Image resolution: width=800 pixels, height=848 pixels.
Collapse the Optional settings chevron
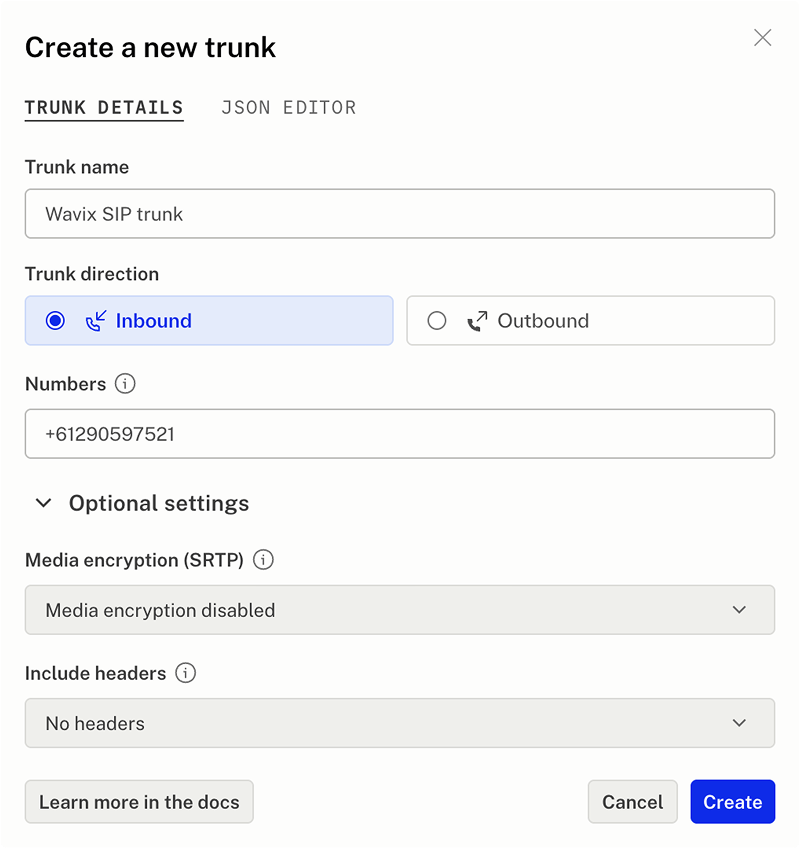point(43,503)
